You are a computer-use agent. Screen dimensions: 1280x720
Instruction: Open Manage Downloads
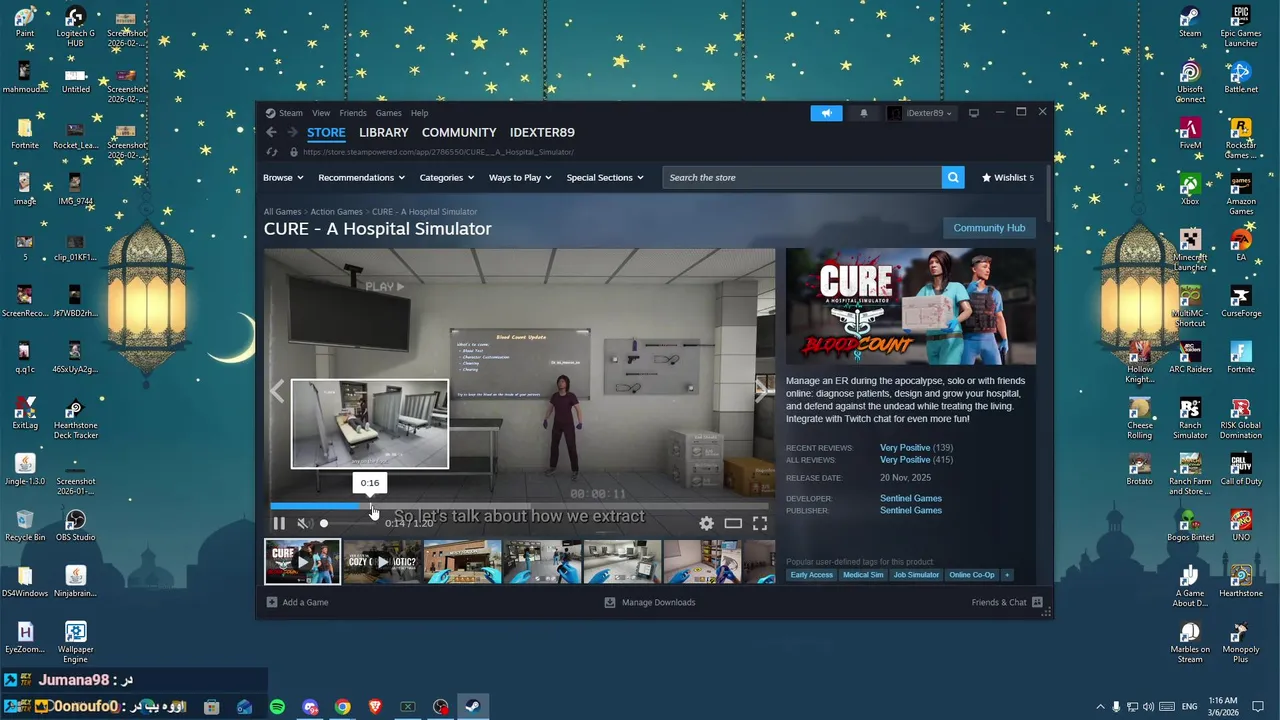point(650,602)
